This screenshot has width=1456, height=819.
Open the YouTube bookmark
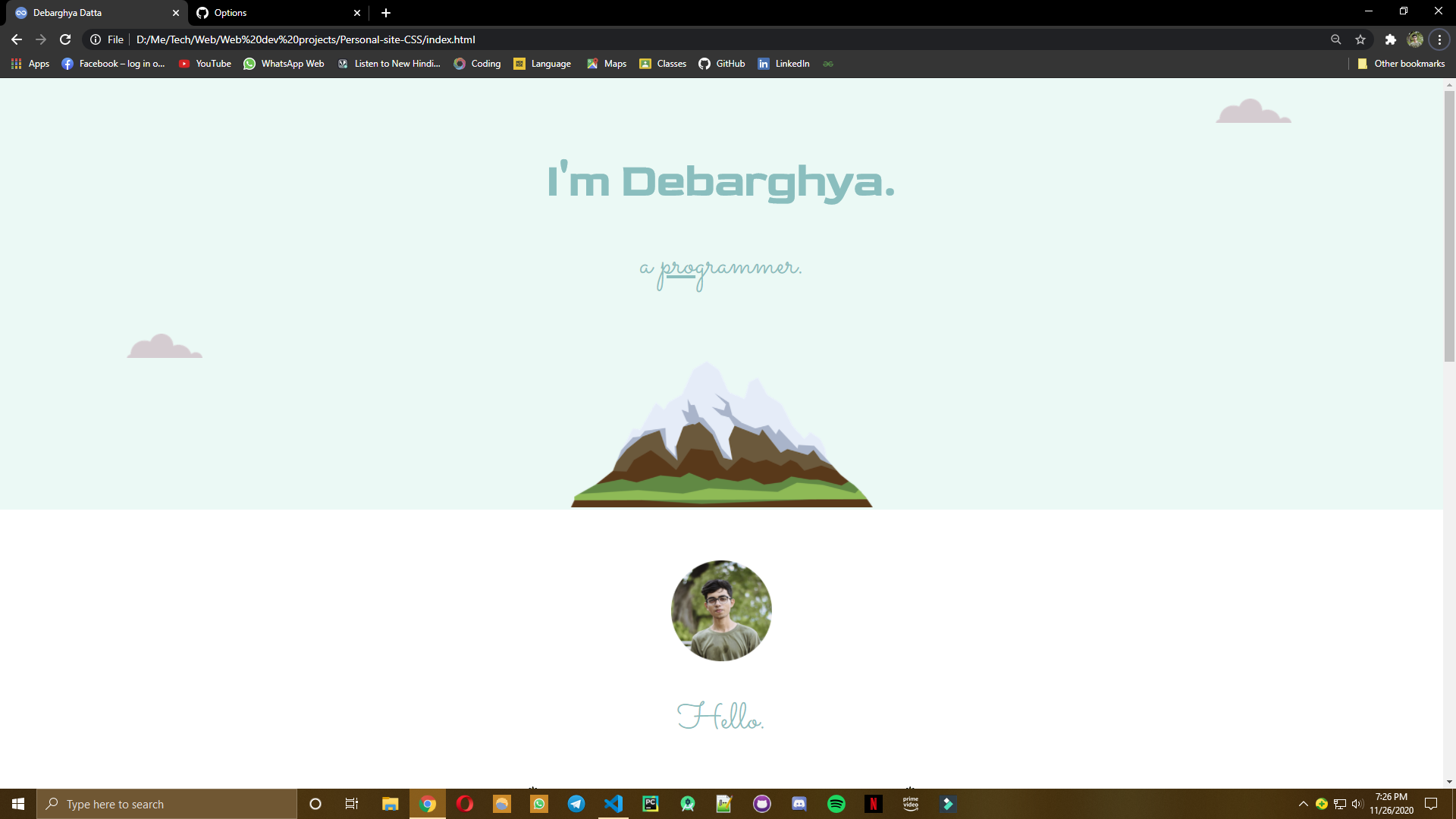pyautogui.click(x=204, y=64)
